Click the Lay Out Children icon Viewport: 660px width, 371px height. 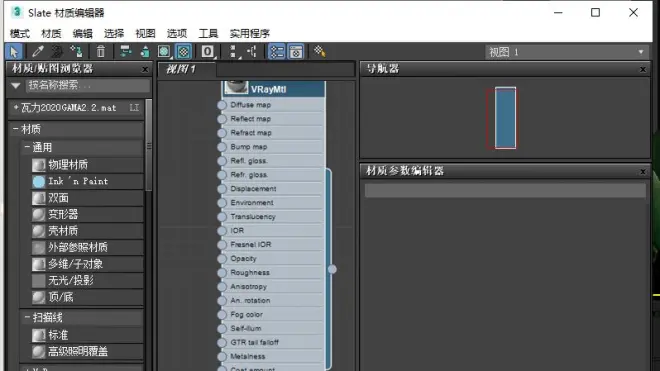tap(252, 52)
